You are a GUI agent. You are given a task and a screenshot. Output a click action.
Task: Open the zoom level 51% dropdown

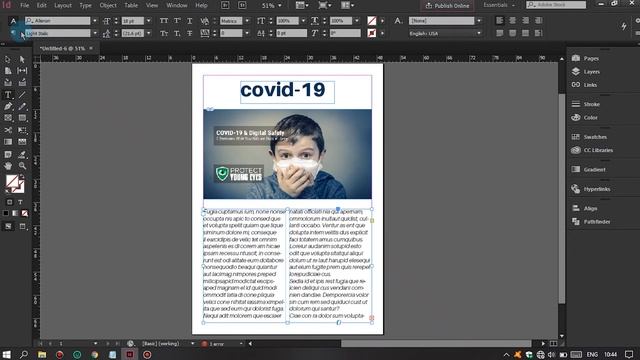pos(280,6)
